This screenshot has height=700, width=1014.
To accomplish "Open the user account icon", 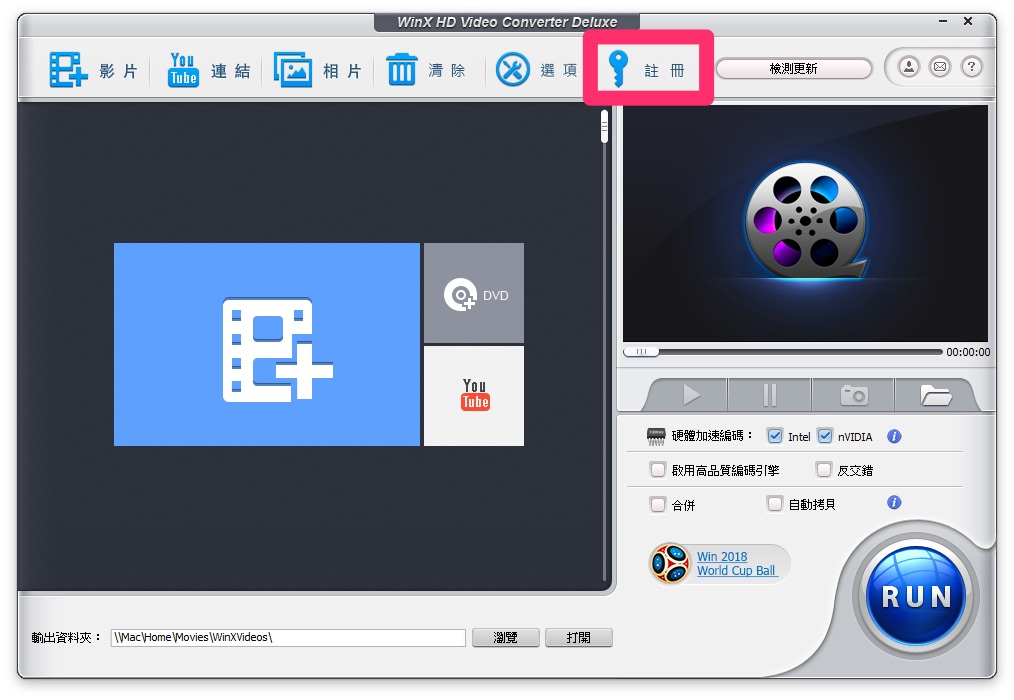I will coord(909,67).
